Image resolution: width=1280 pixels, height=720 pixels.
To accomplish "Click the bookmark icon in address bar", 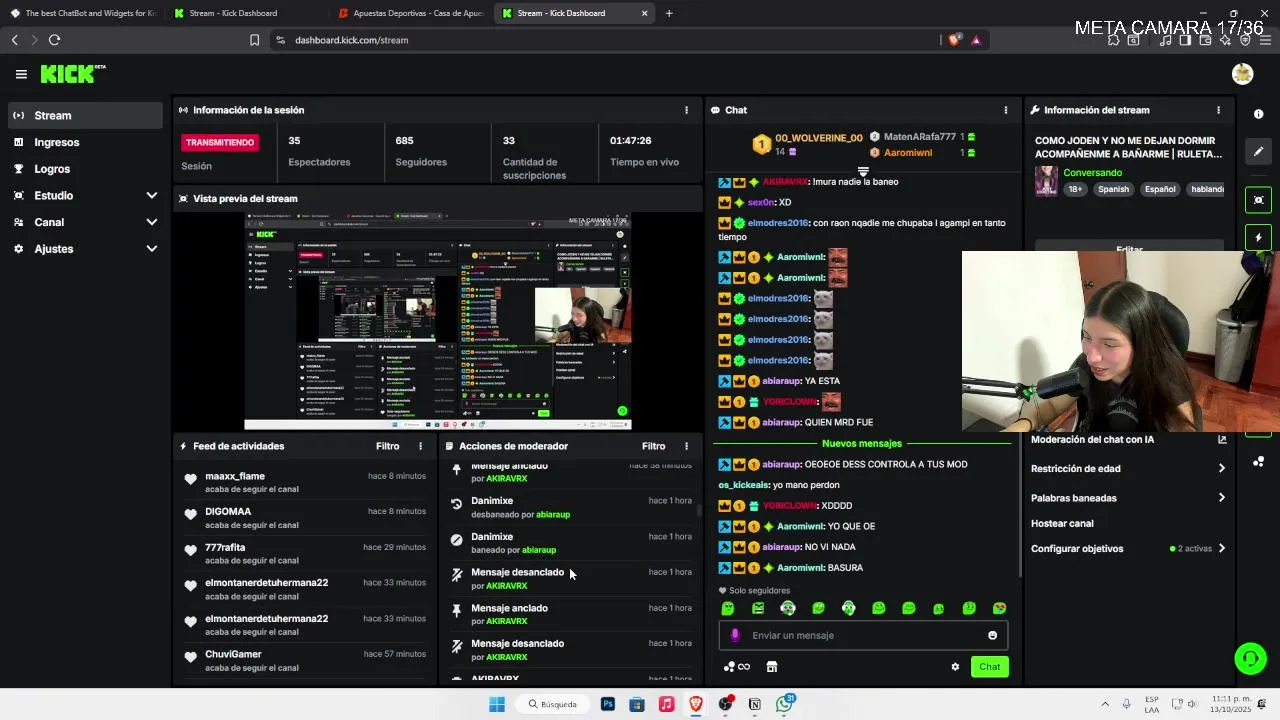I will click(x=254, y=40).
